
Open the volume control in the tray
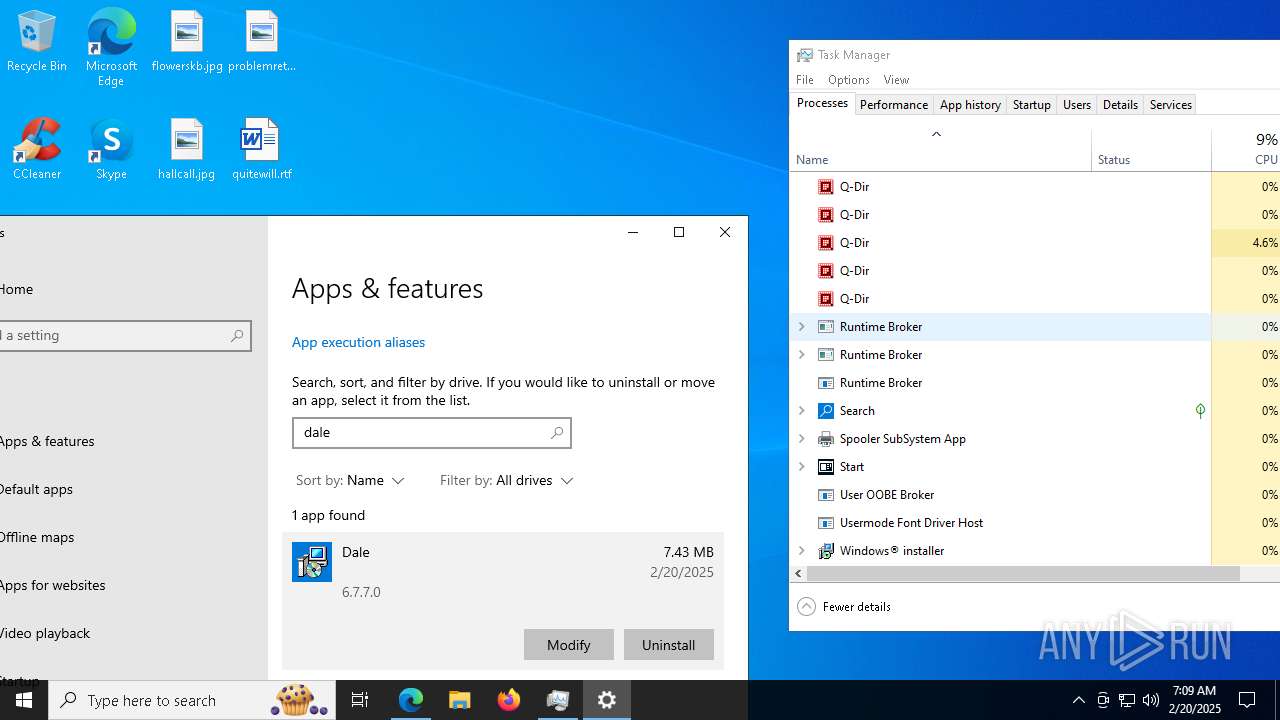tap(1151, 700)
